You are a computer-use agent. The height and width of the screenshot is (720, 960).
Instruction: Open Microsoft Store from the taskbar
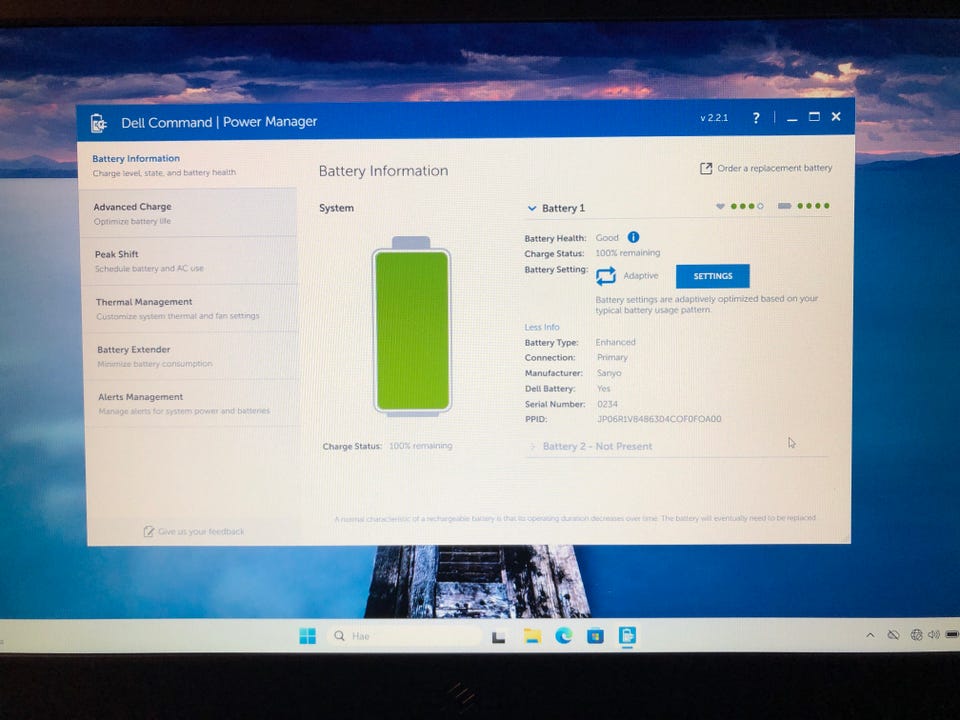[x=595, y=637]
